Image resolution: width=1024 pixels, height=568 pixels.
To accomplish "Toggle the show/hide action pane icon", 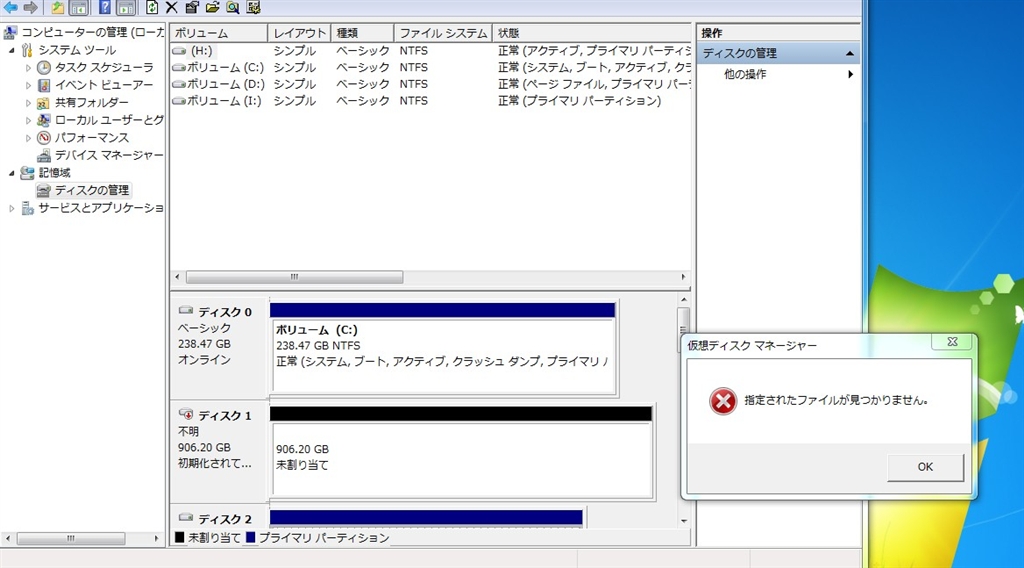I will 126,7.
